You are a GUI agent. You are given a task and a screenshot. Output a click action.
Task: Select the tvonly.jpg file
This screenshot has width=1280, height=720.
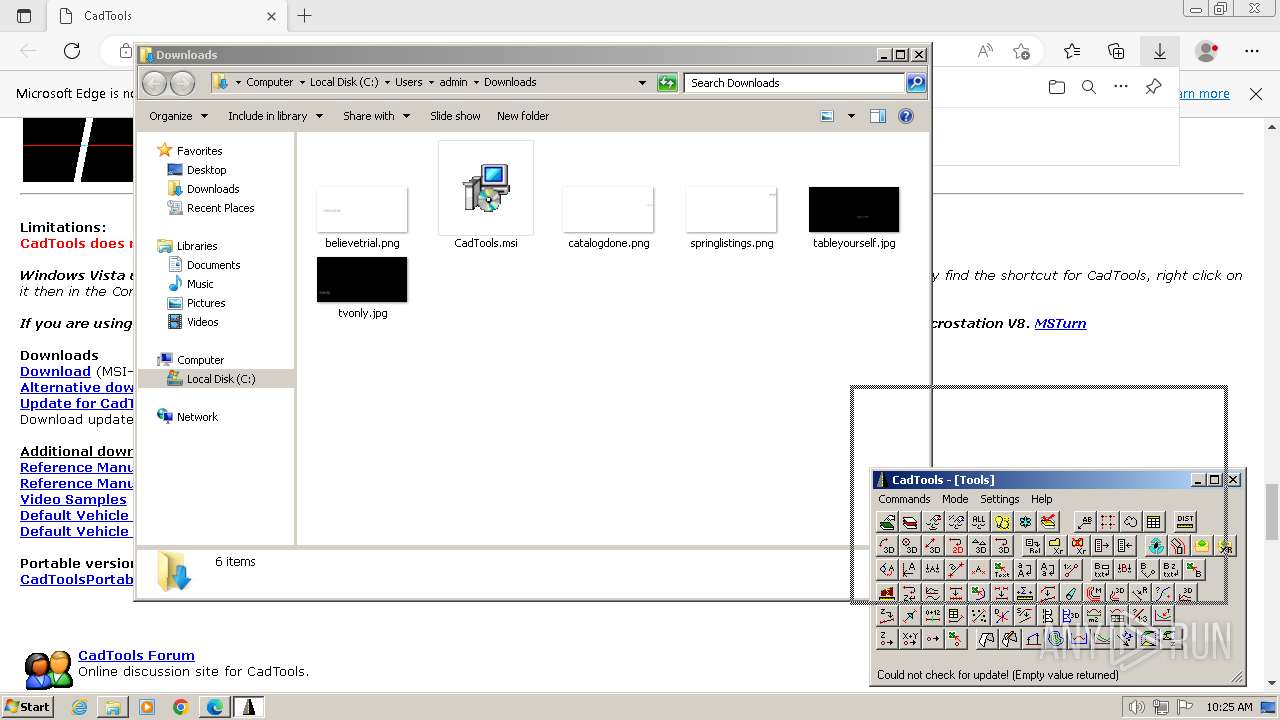(362, 288)
